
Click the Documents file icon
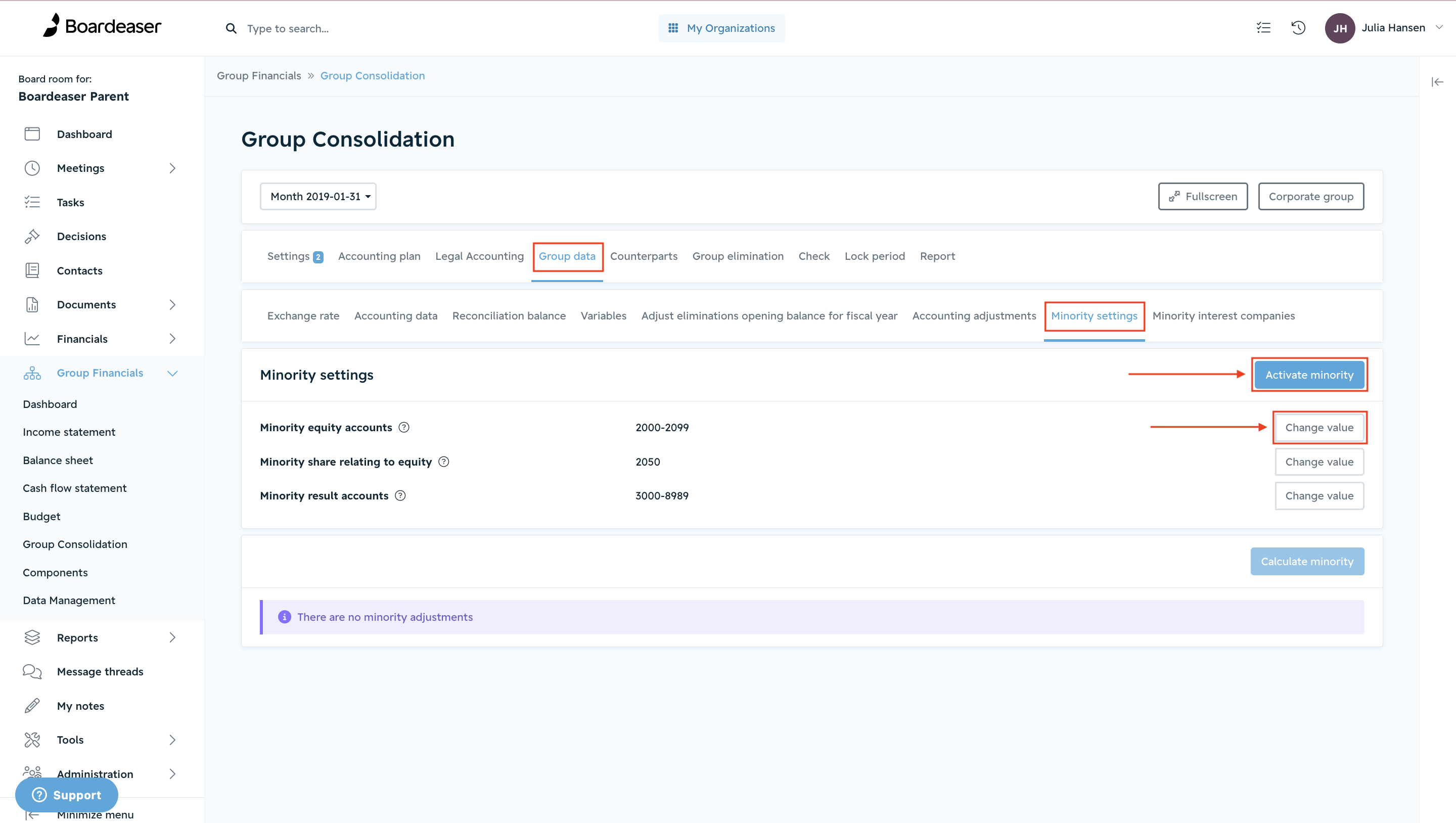32,305
